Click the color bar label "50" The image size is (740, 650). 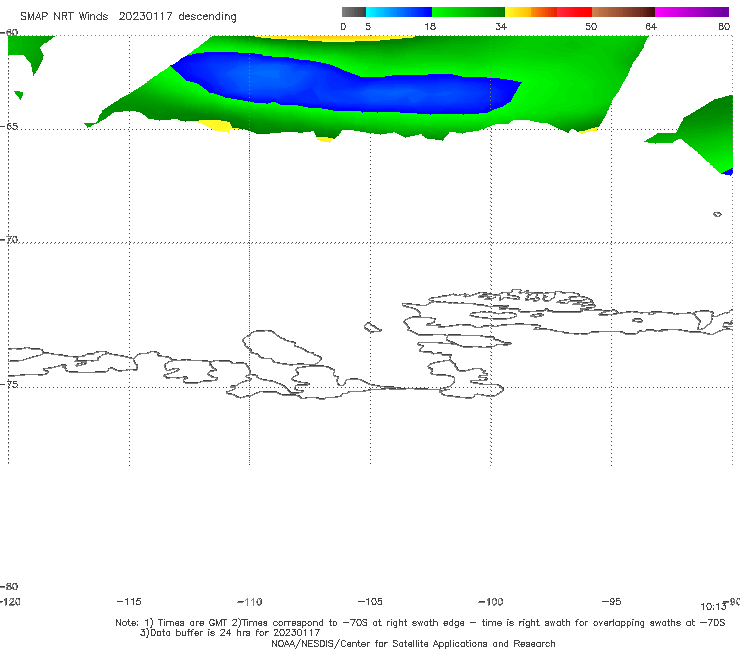click(591, 26)
